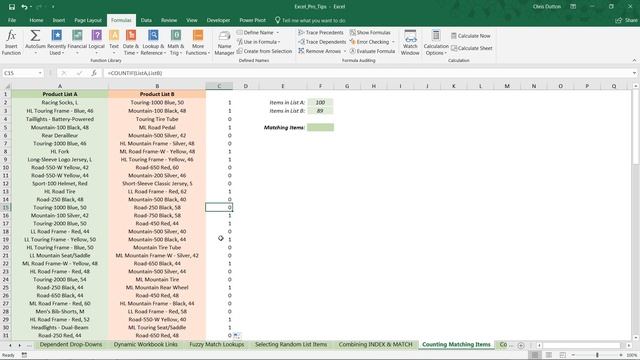Undo the last action
Screen dimensions: 640x360
(x=24, y=7)
